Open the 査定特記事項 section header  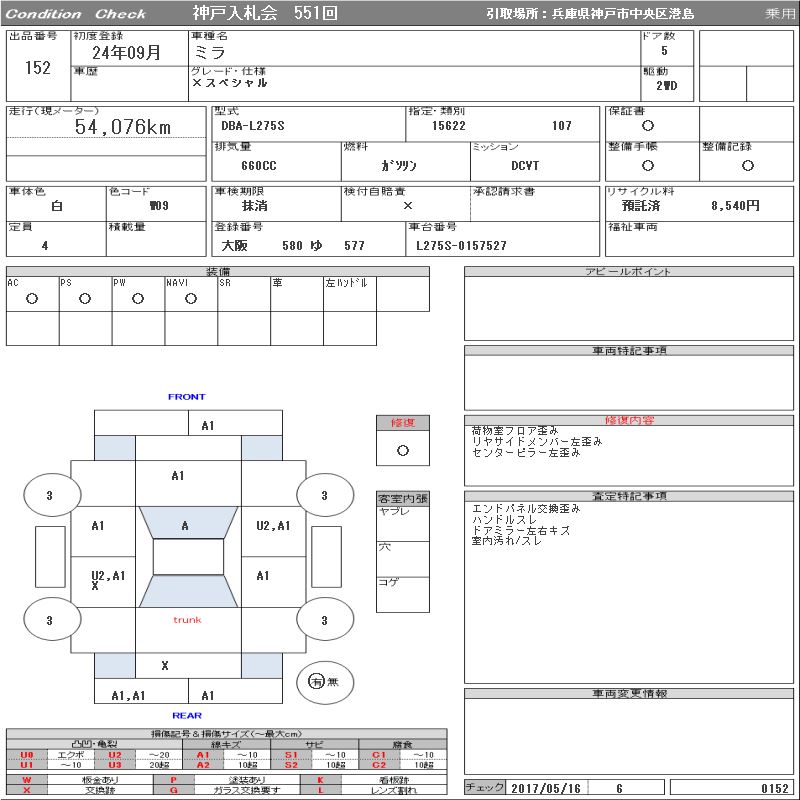[629, 496]
